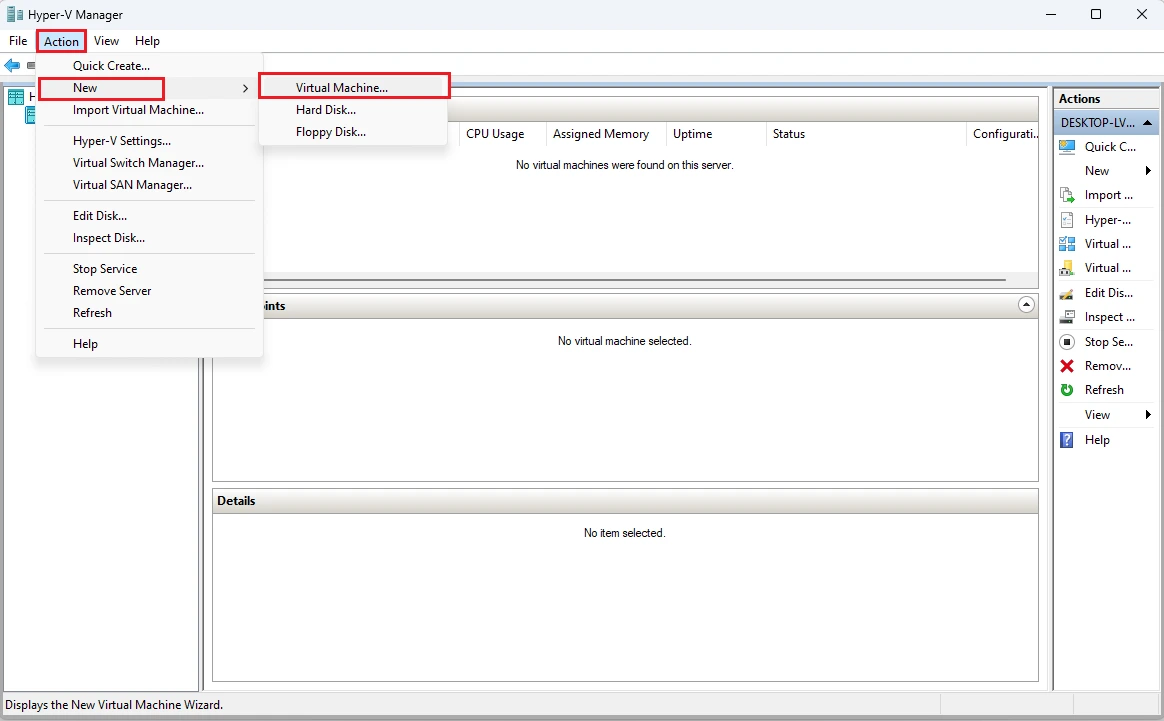Click the Edit Disk icon in Actions pane
This screenshot has width=1164, height=721.
(x=1067, y=293)
